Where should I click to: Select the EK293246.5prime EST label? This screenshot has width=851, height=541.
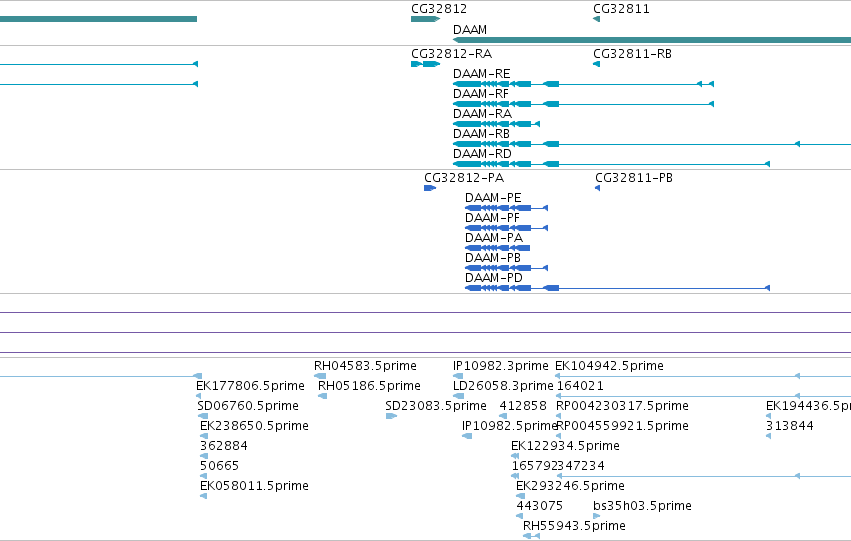pos(570,487)
